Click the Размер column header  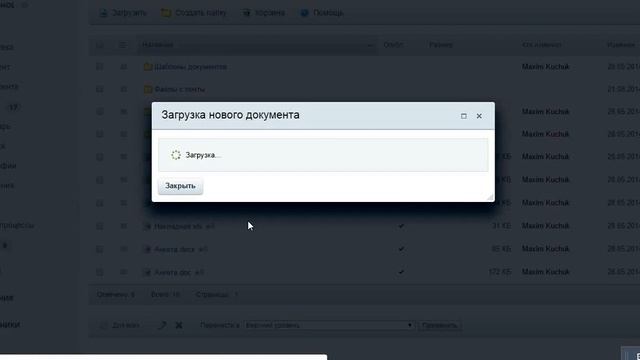(440, 45)
